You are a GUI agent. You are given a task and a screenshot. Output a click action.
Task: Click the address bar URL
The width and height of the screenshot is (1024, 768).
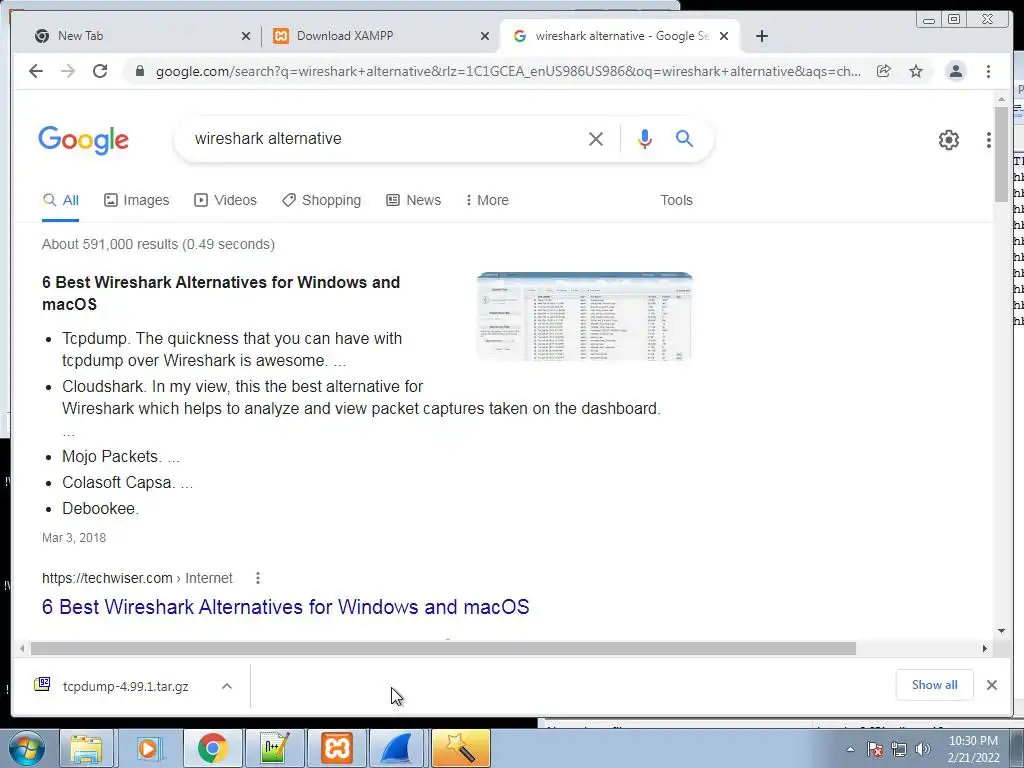coord(508,71)
